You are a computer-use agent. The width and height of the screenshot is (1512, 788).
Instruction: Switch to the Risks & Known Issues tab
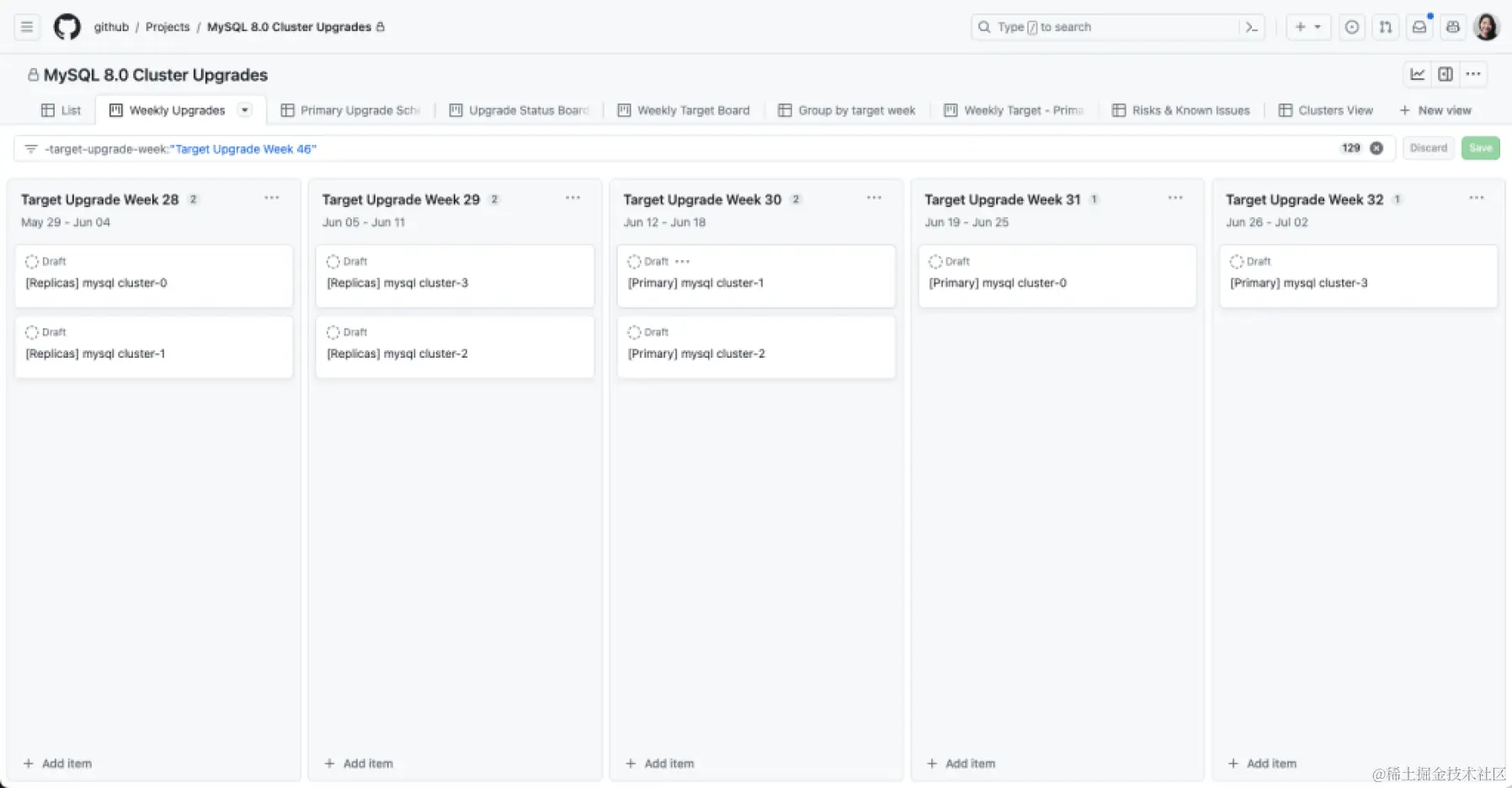click(x=1181, y=110)
